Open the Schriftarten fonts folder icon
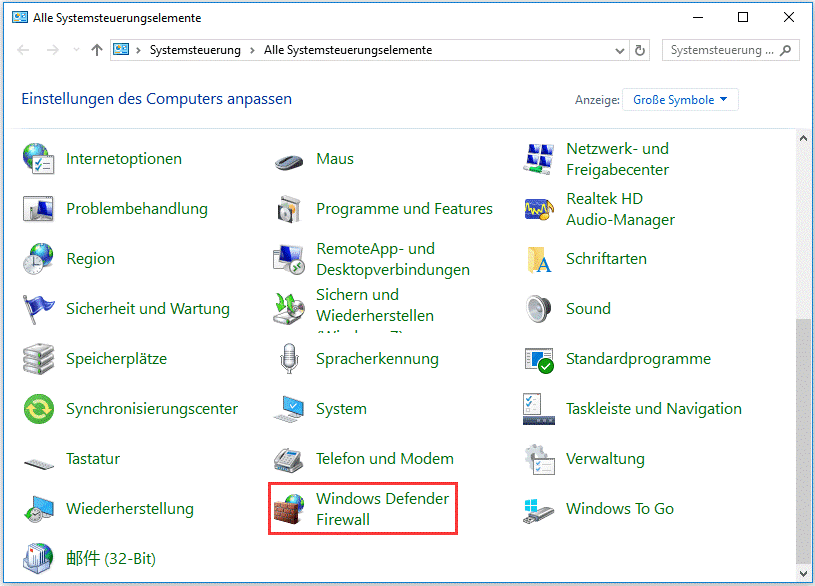Viewport: 815px width, 586px height. [x=538, y=259]
